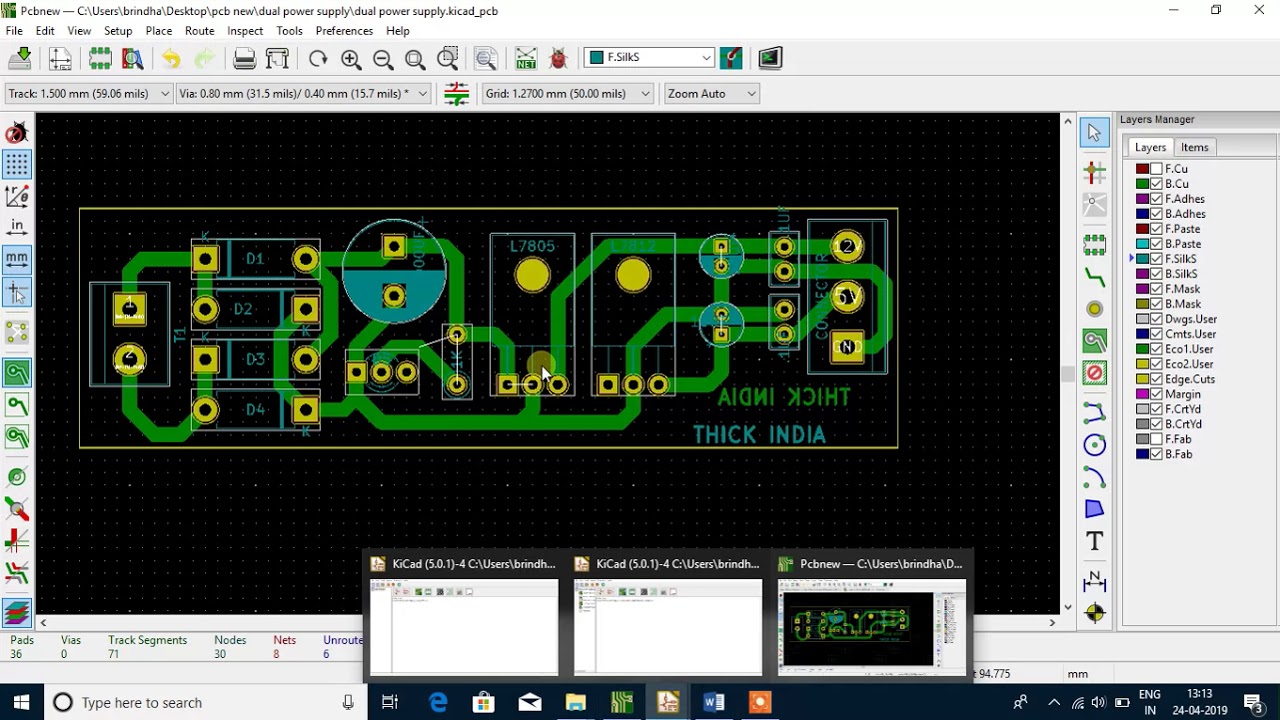The image size is (1280, 720).
Task: Switch to Items tab
Action: coord(1194,147)
